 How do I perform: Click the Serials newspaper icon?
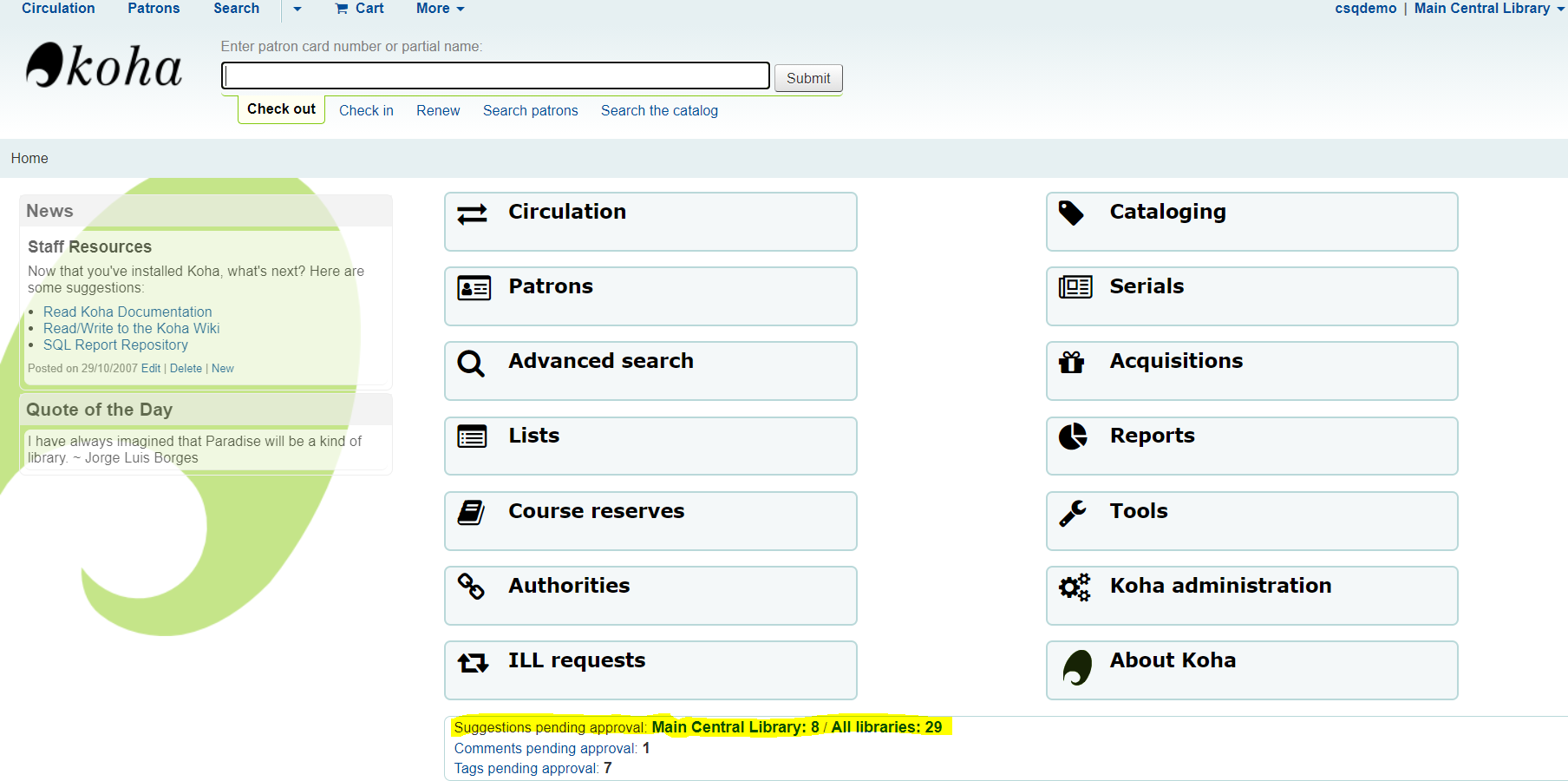[x=1075, y=286]
